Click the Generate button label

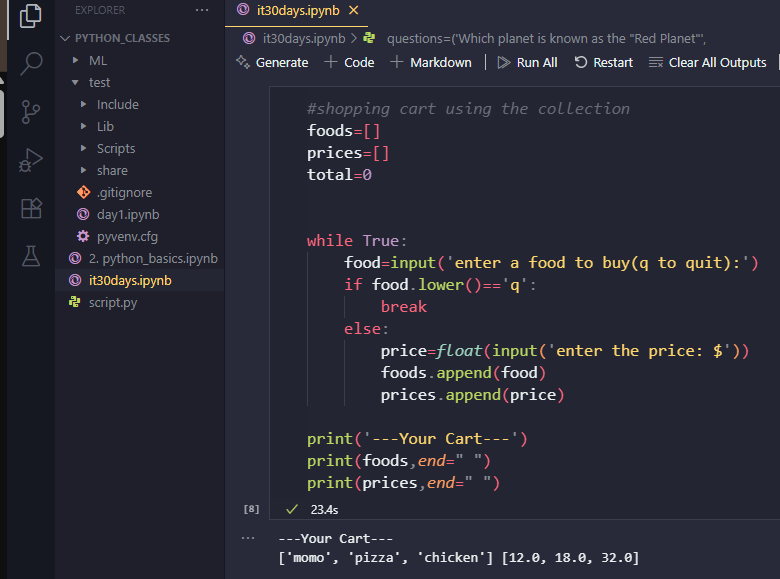282,63
